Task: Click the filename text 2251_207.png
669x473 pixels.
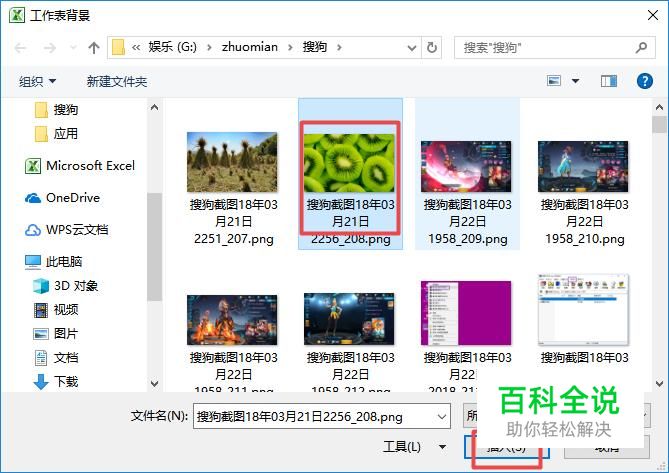Action: tap(234, 239)
